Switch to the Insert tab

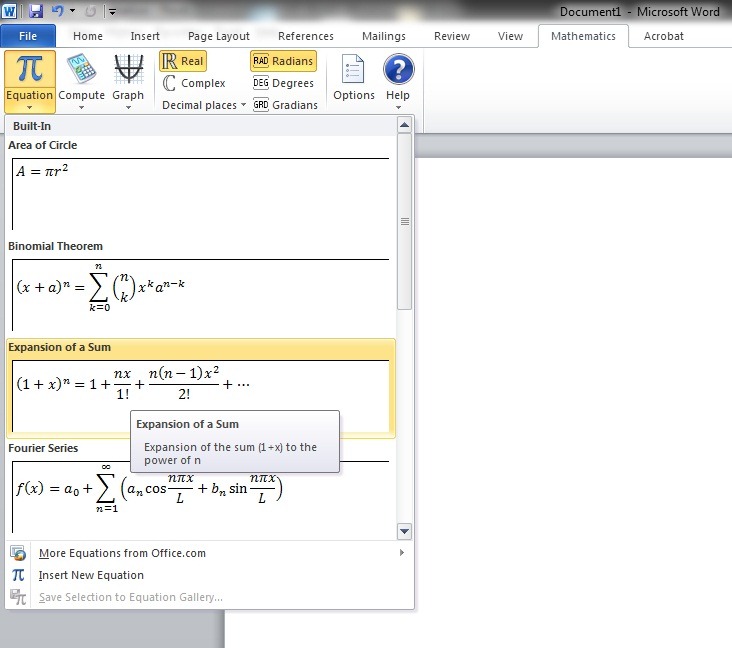pyautogui.click(x=145, y=36)
